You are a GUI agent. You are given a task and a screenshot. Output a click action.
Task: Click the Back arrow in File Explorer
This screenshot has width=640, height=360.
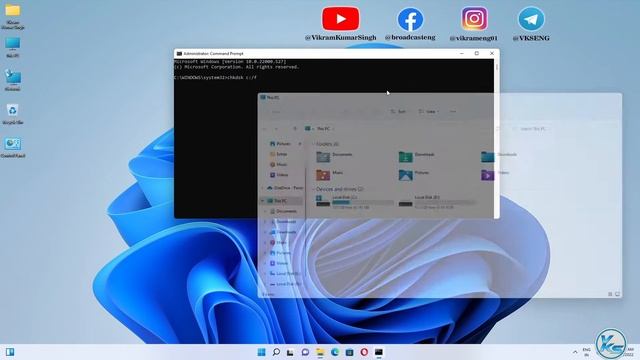[x=264, y=129]
